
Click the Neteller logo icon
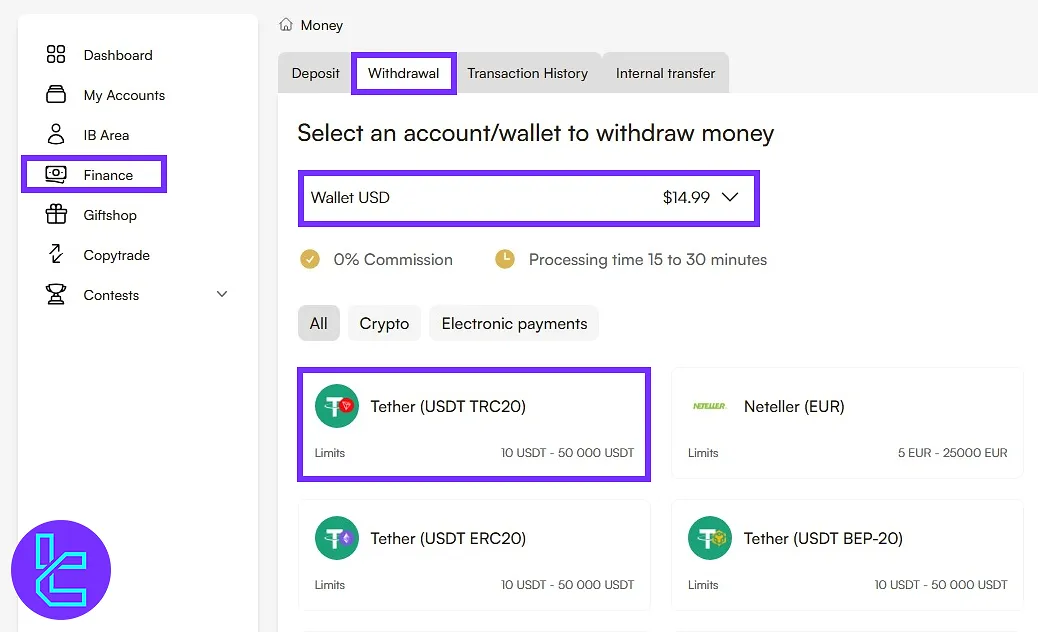tap(709, 406)
